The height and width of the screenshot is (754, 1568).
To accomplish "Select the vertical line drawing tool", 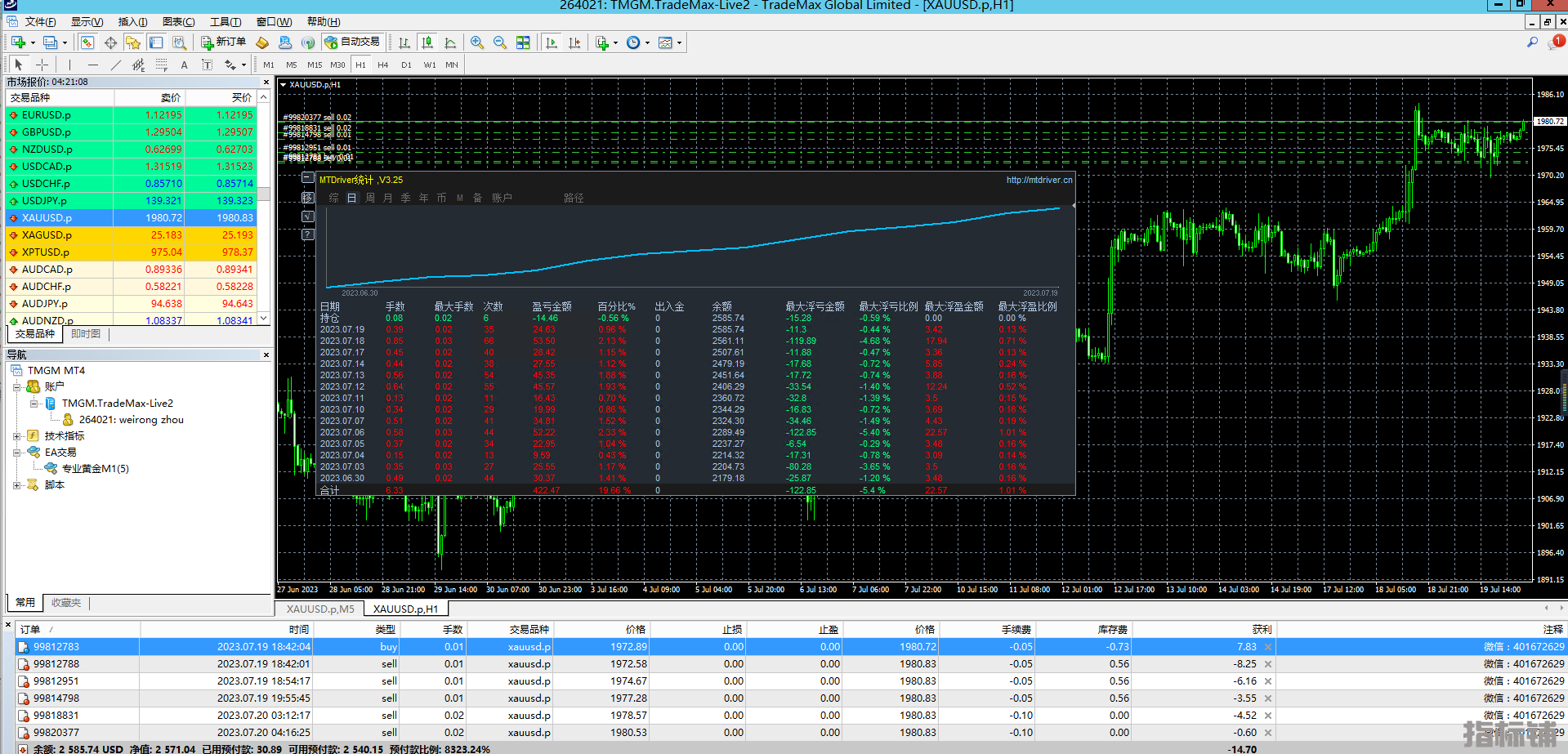I will pos(70,65).
